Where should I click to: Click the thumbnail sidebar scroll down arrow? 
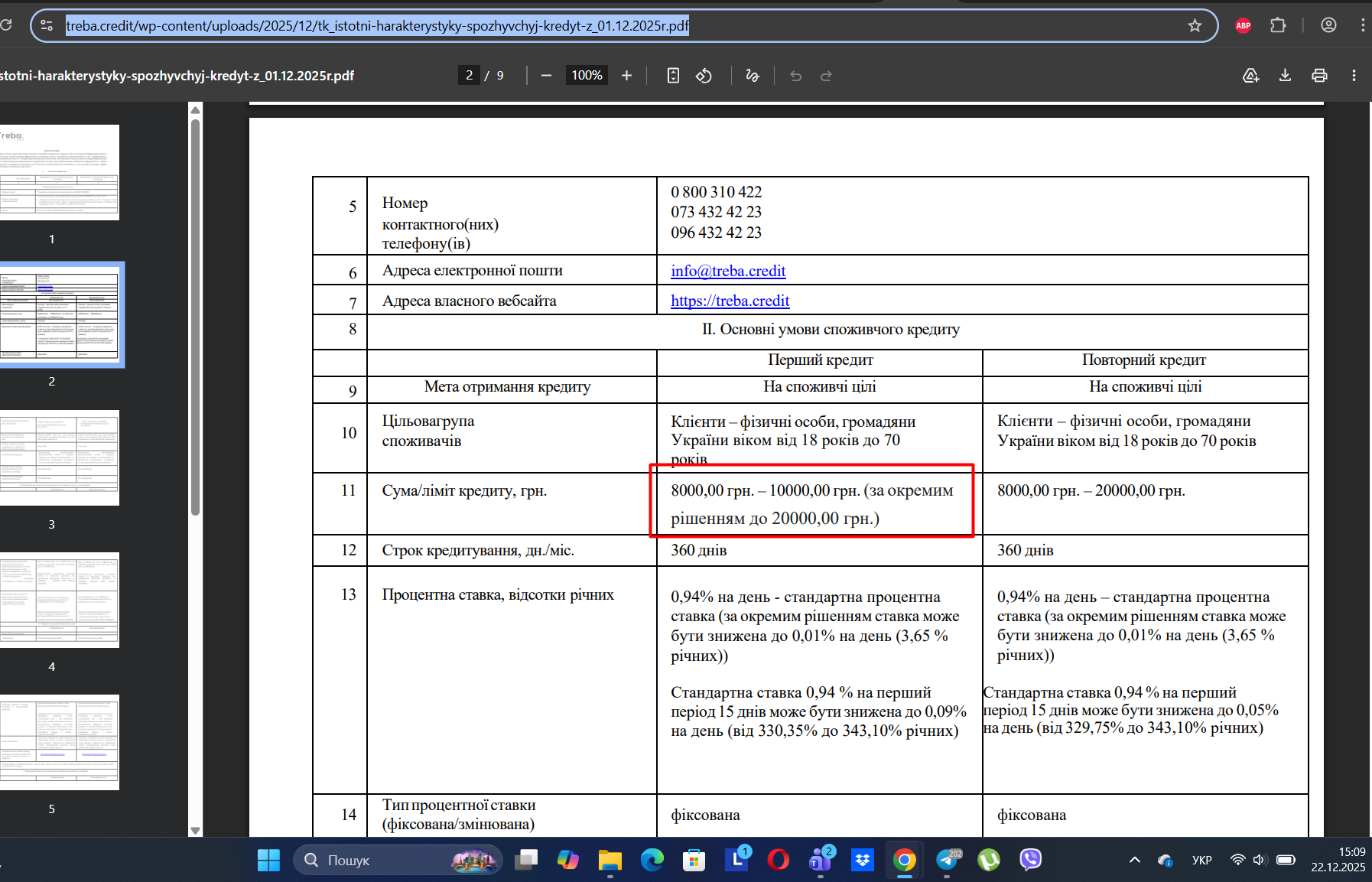(195, 830)
